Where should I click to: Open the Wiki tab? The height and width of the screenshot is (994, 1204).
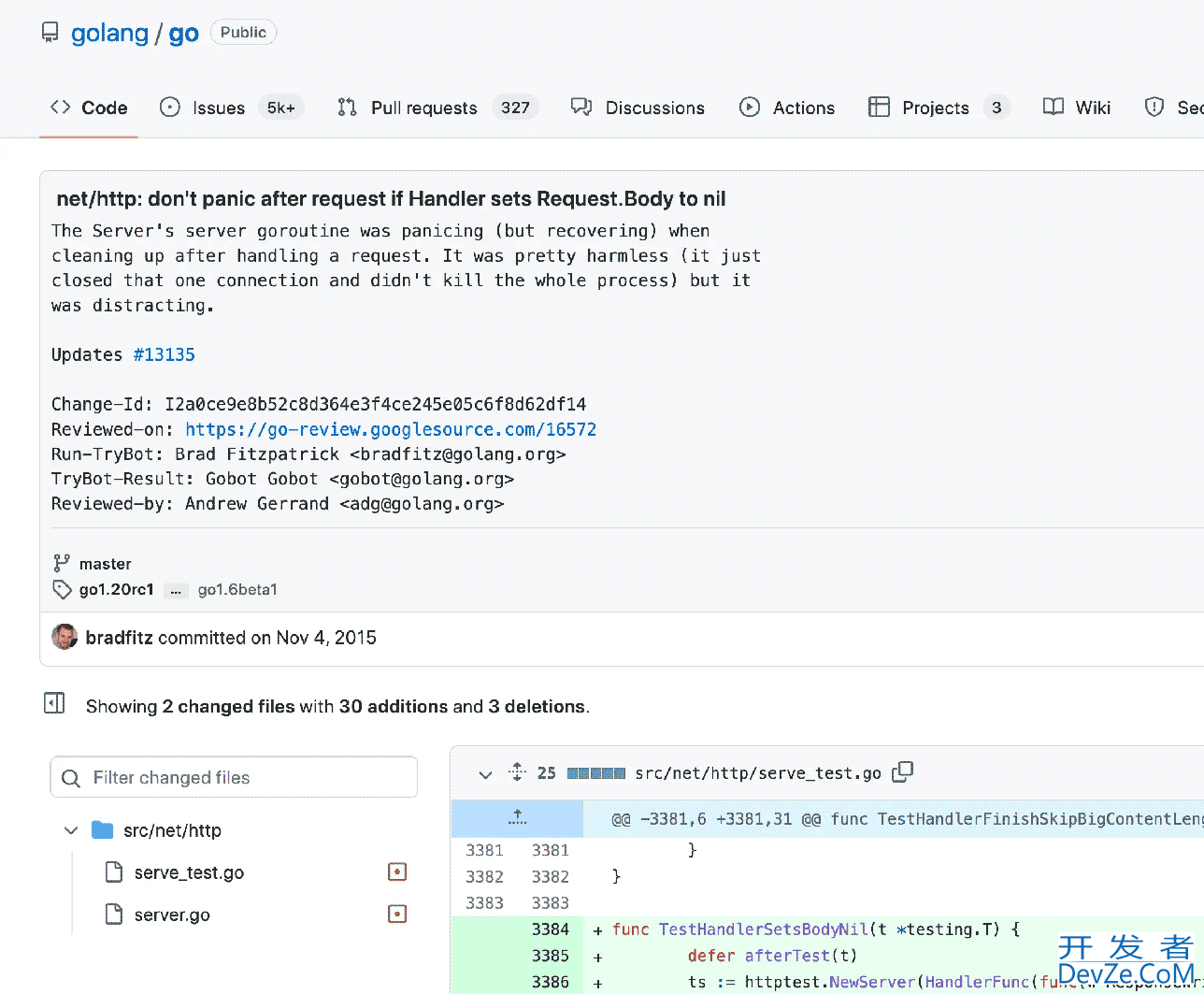tap(1077, 108)
